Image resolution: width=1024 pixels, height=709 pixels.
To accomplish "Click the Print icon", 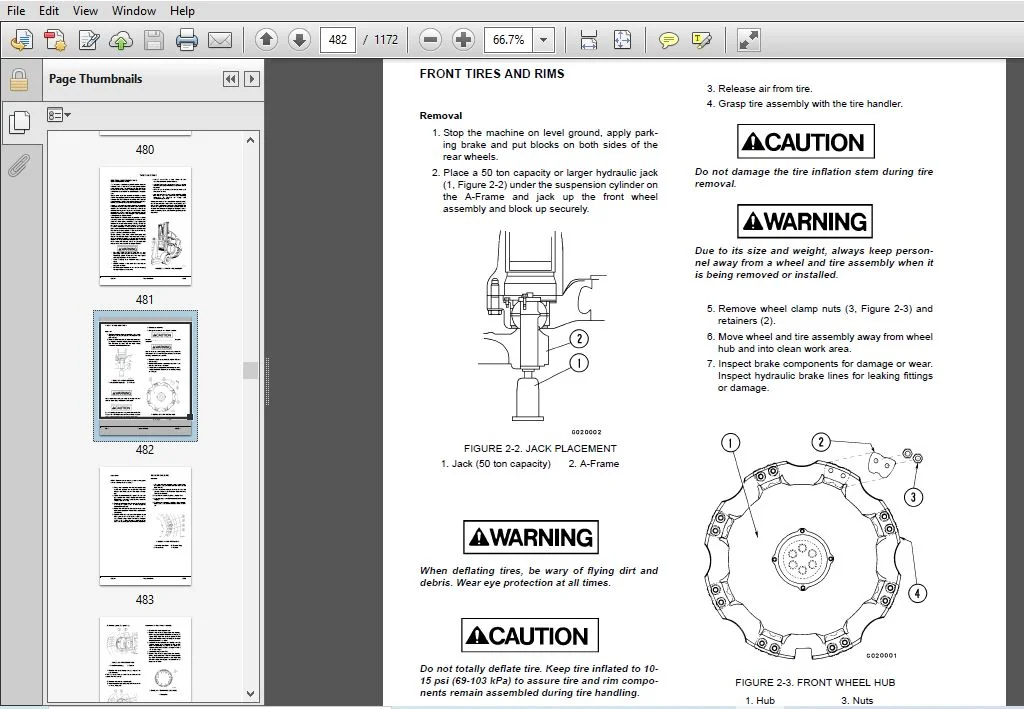I will pyautogui.click(x=187, y=40).
